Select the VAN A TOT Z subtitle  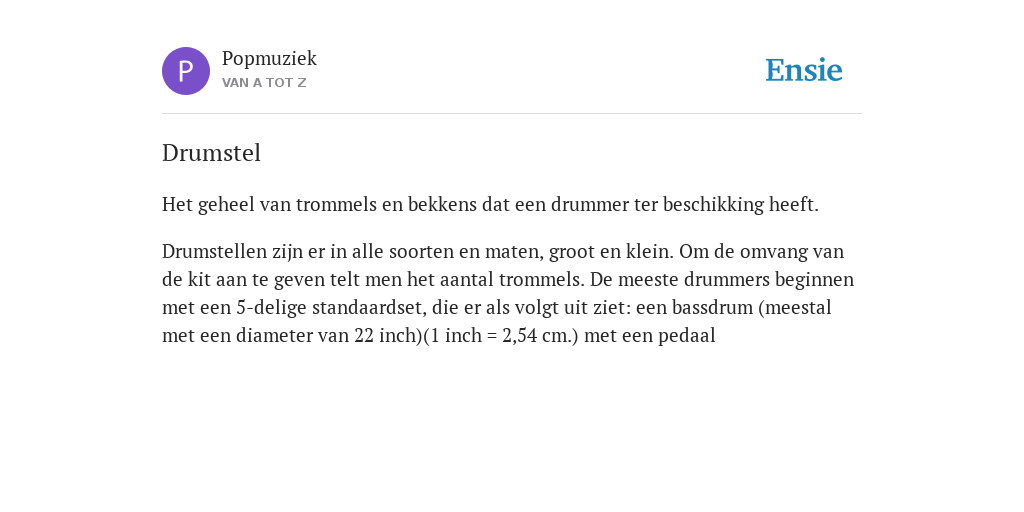pyautogui.click(x=264, y=83)
